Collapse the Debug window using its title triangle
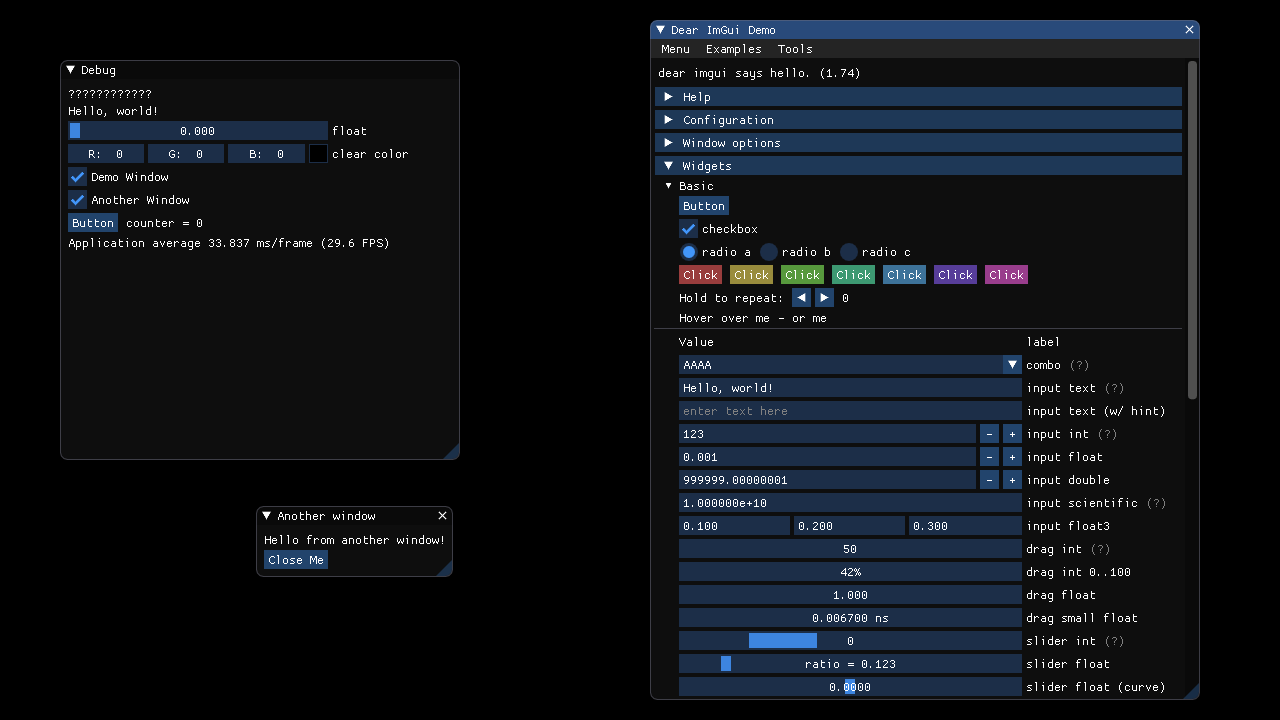The width and height of the screenshot is (1280, 720). 71,70
